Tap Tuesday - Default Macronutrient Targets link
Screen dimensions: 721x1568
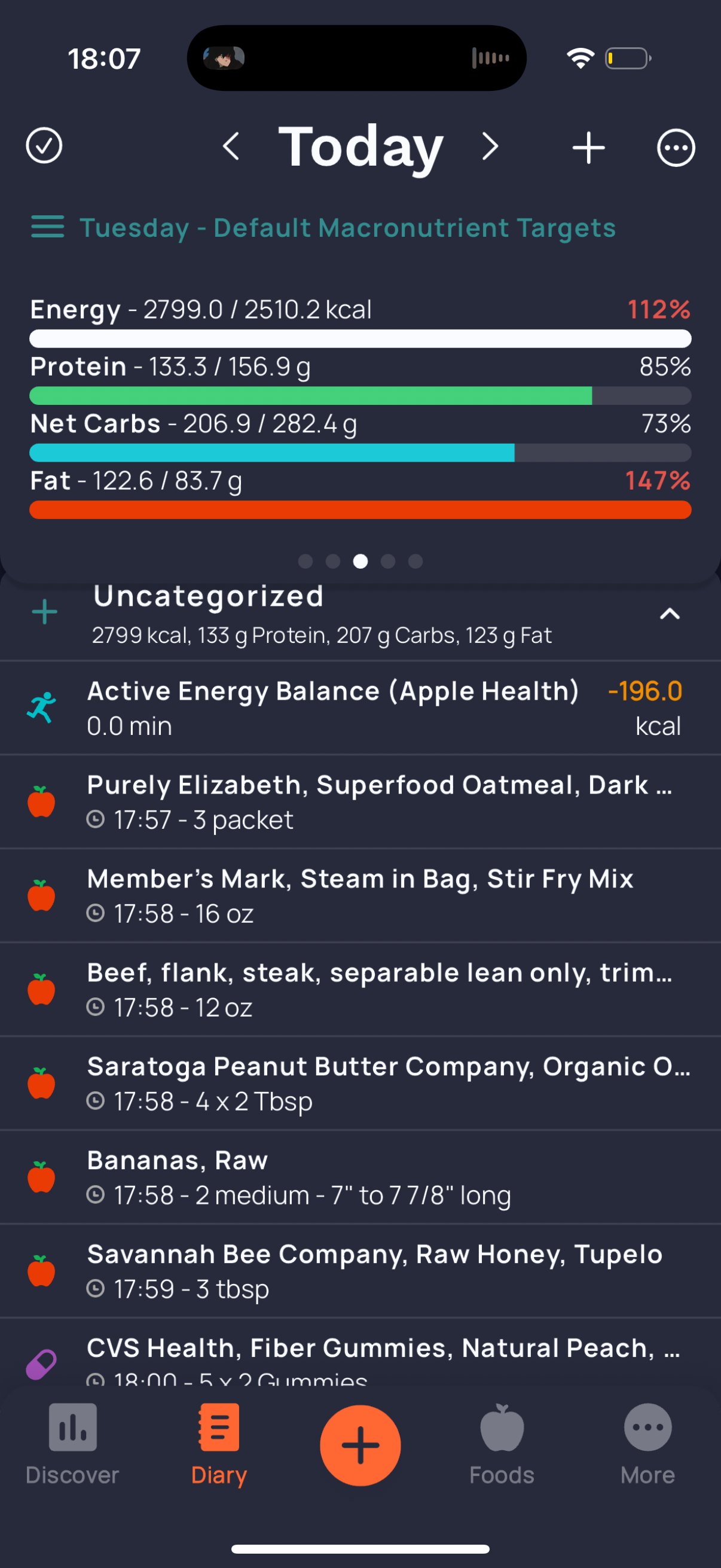[x=347, y=228]
